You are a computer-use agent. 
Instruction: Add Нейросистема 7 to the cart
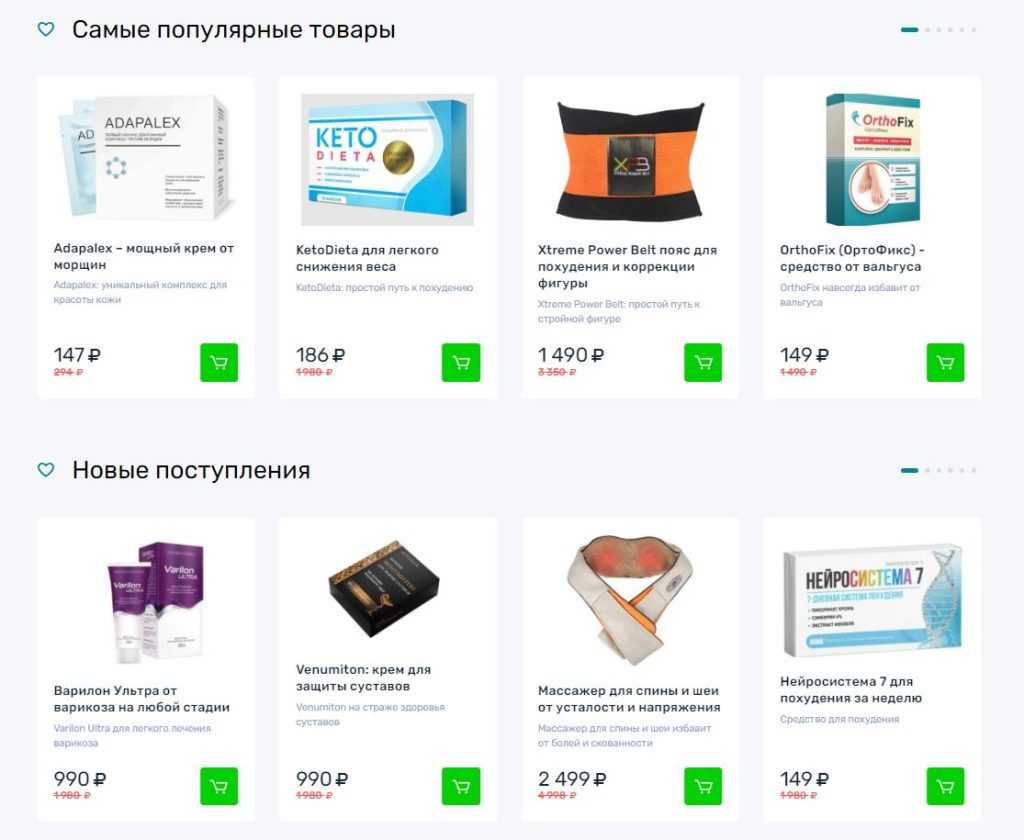946,786
